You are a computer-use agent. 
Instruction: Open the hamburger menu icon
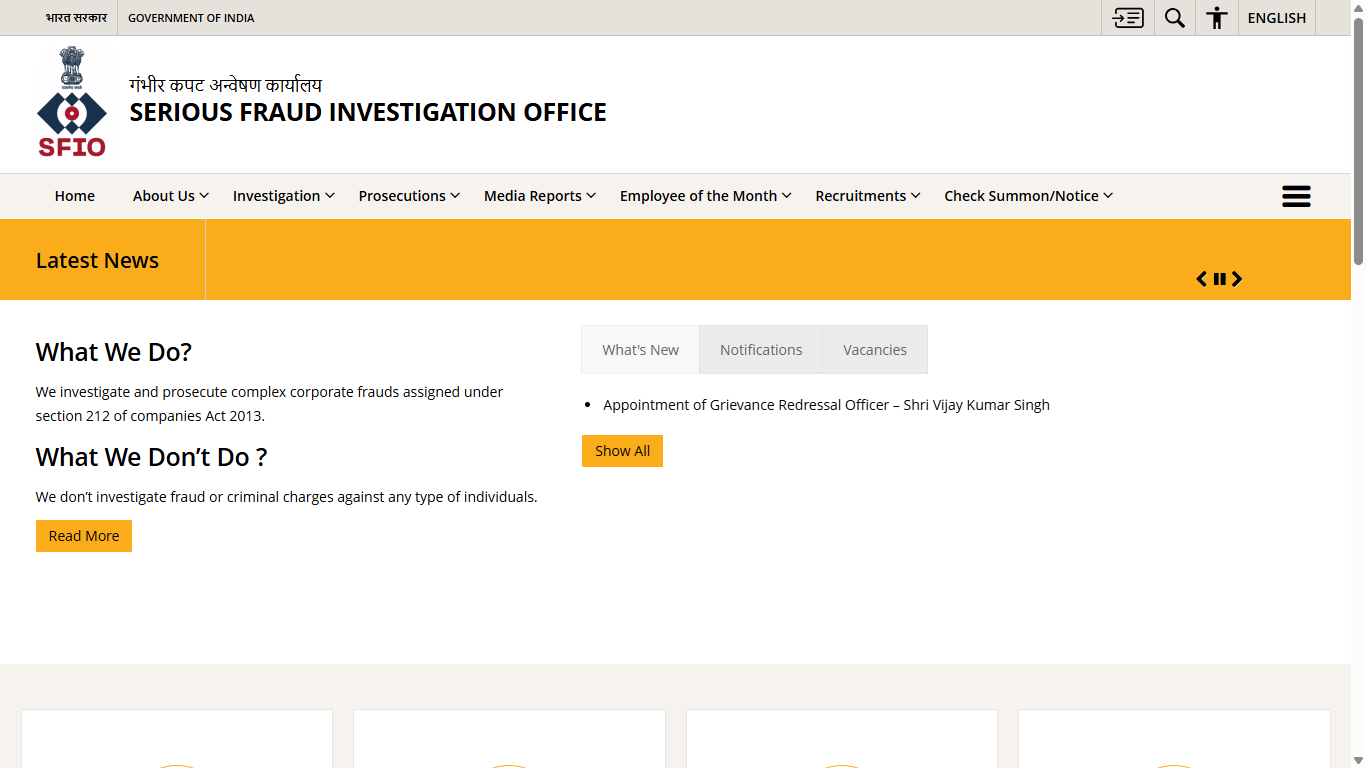(x=1296, y=196)
